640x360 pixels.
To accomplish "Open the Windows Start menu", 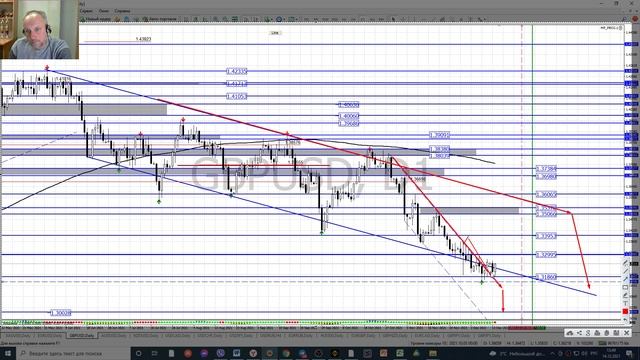I will coord(8,353).
